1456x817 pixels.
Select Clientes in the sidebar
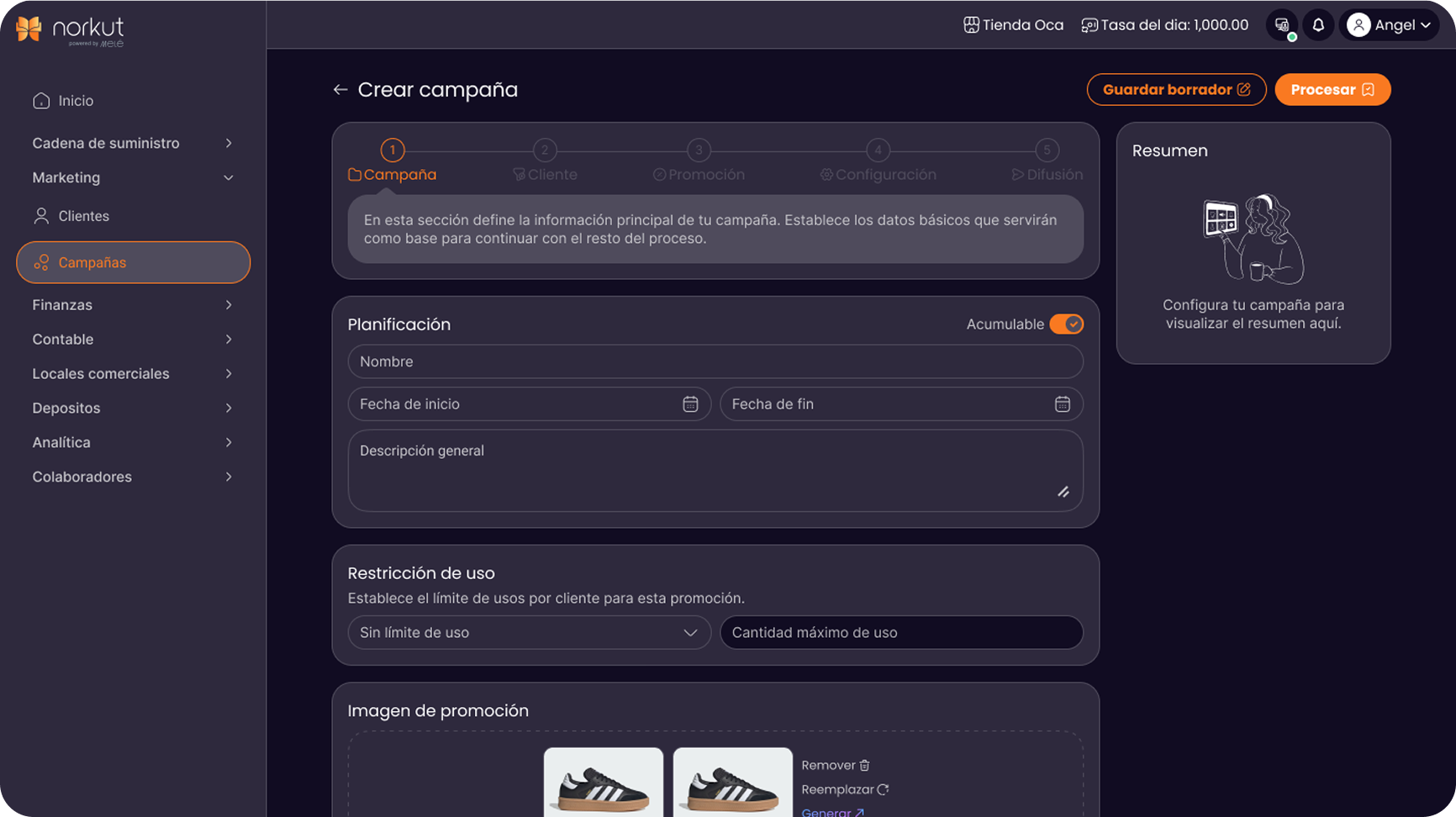click(x=84, y=216)
